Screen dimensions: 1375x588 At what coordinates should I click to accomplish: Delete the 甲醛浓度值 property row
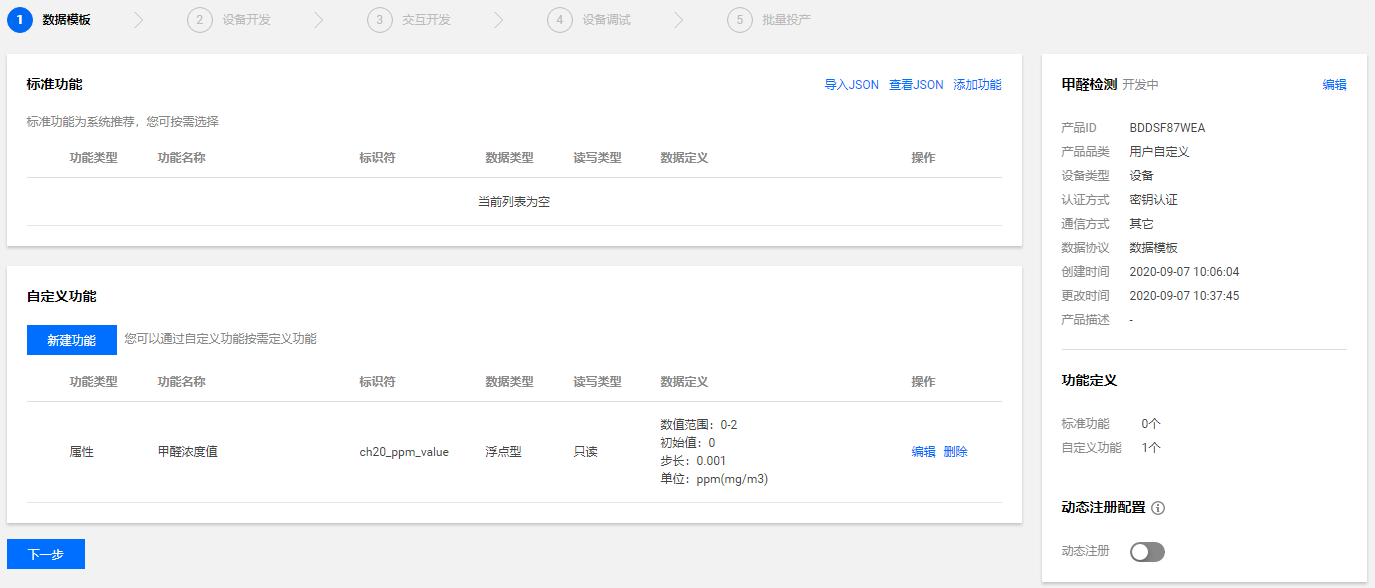pyautogui.click(x=955, y=452)
